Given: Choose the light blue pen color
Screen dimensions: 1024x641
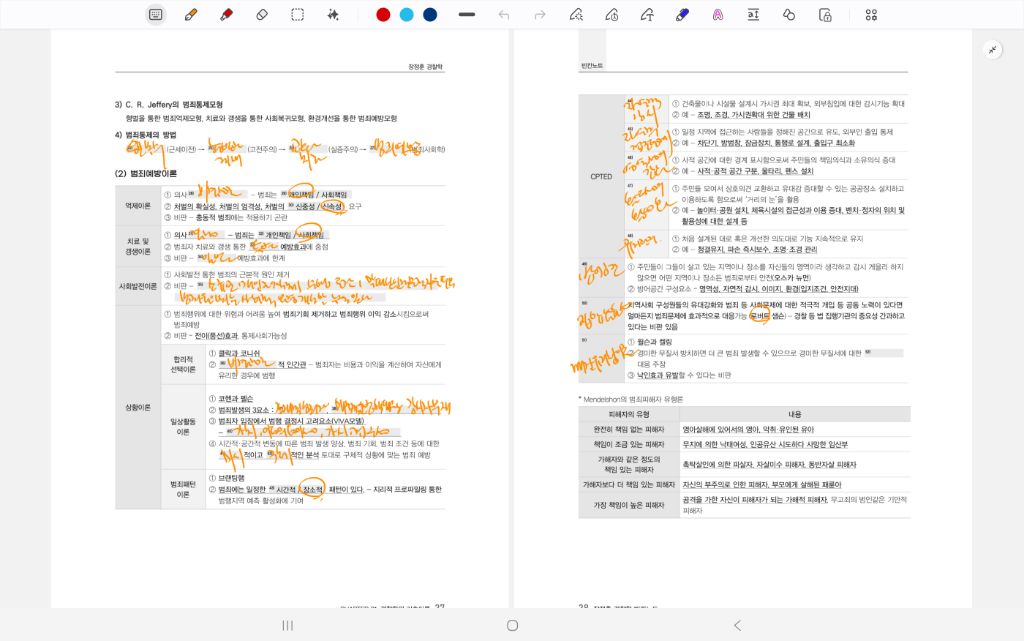Looking at the screenshot, I should click(406, 14).
